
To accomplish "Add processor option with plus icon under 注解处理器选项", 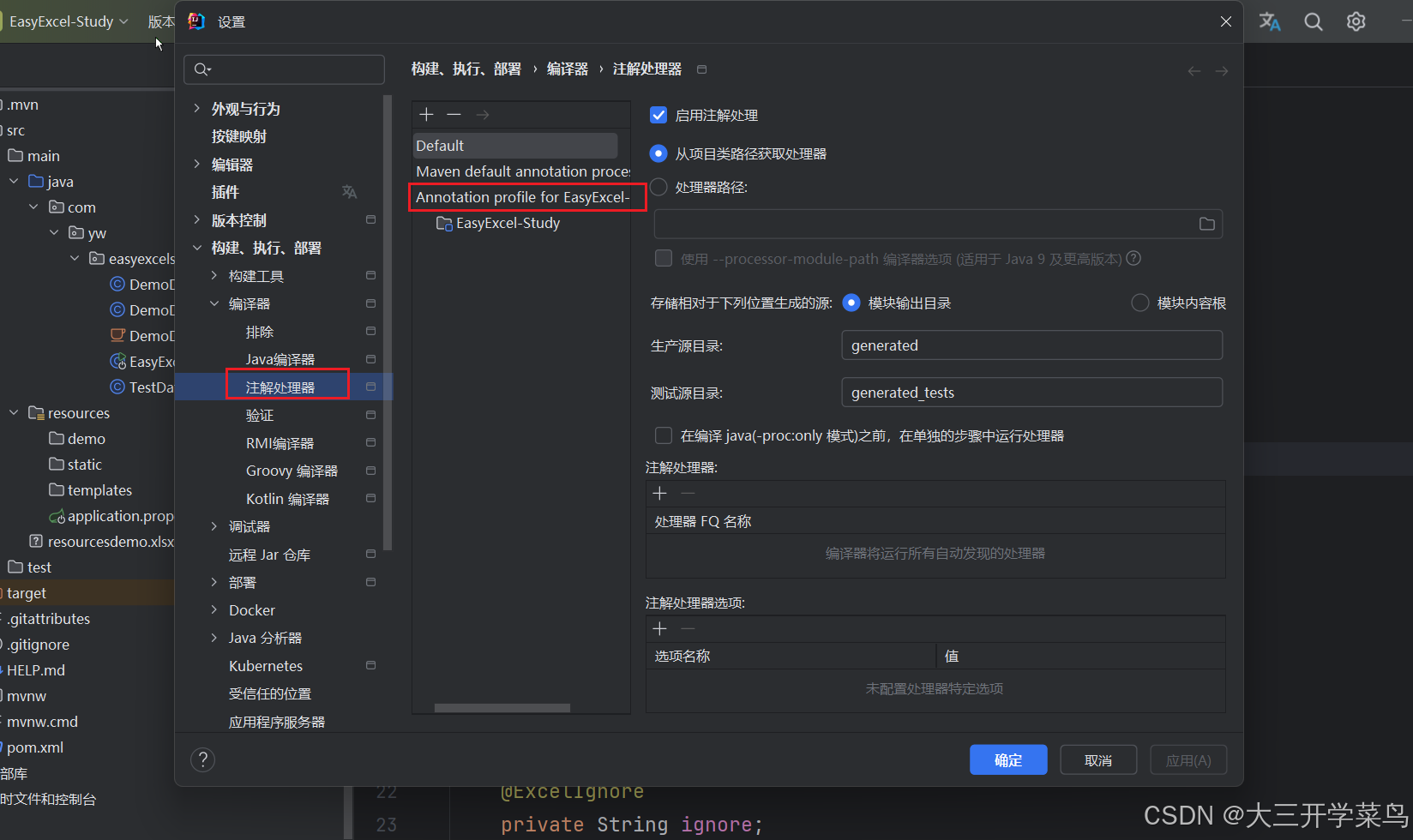I will click(659, 628).
